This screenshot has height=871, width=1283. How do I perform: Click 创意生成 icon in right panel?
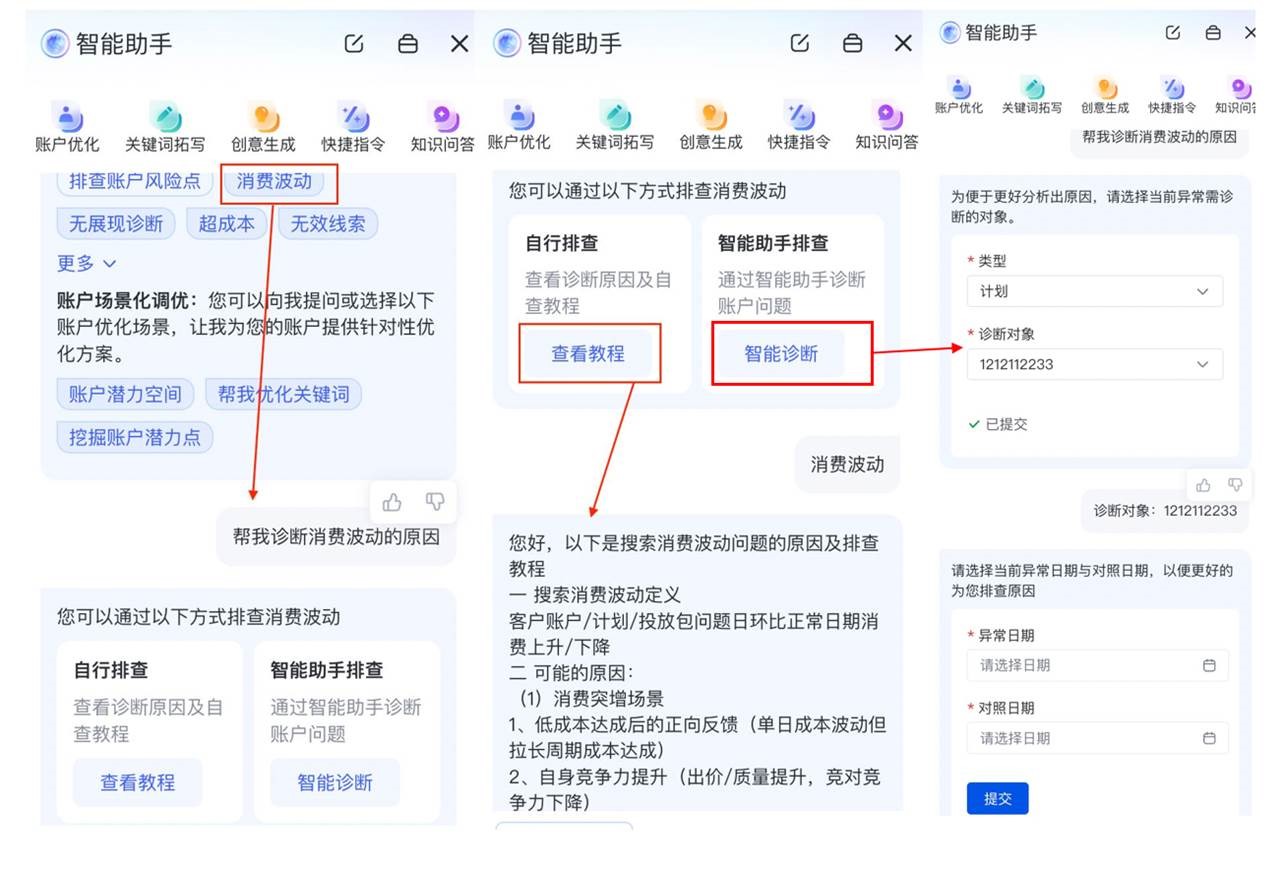[1105, 89]
